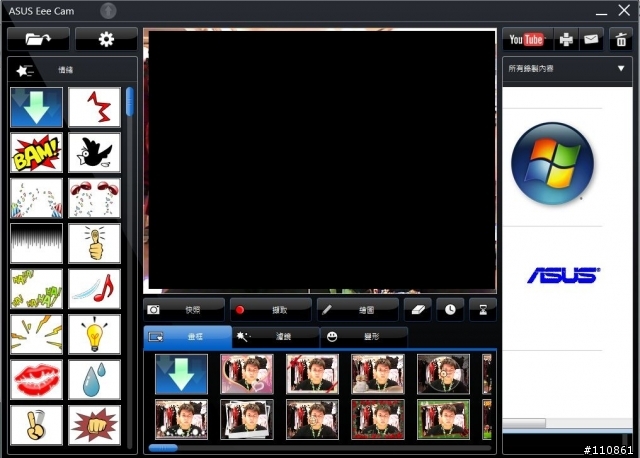Screen dimensions: 640x458
Task: Activate the pencil drawing button
Action: (358, 310)
